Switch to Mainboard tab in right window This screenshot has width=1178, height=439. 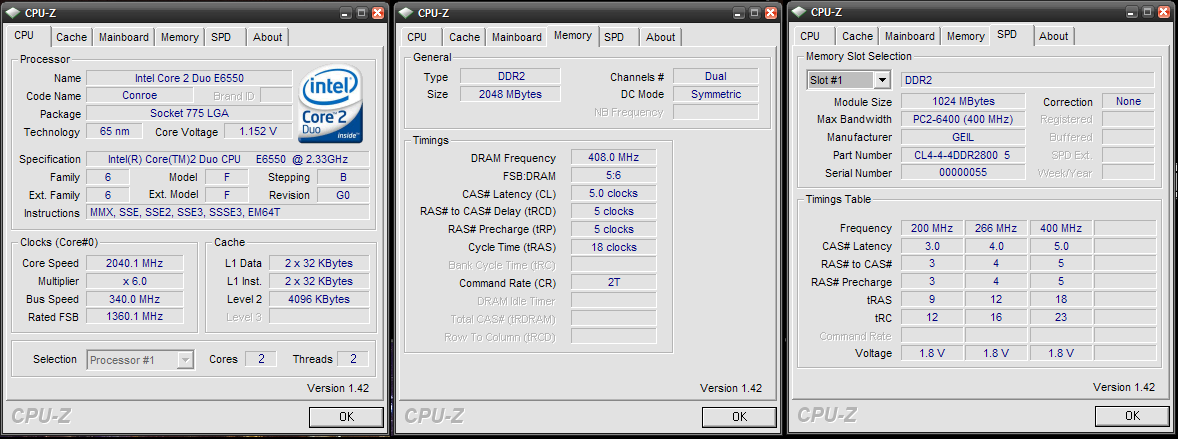point(910,36)
